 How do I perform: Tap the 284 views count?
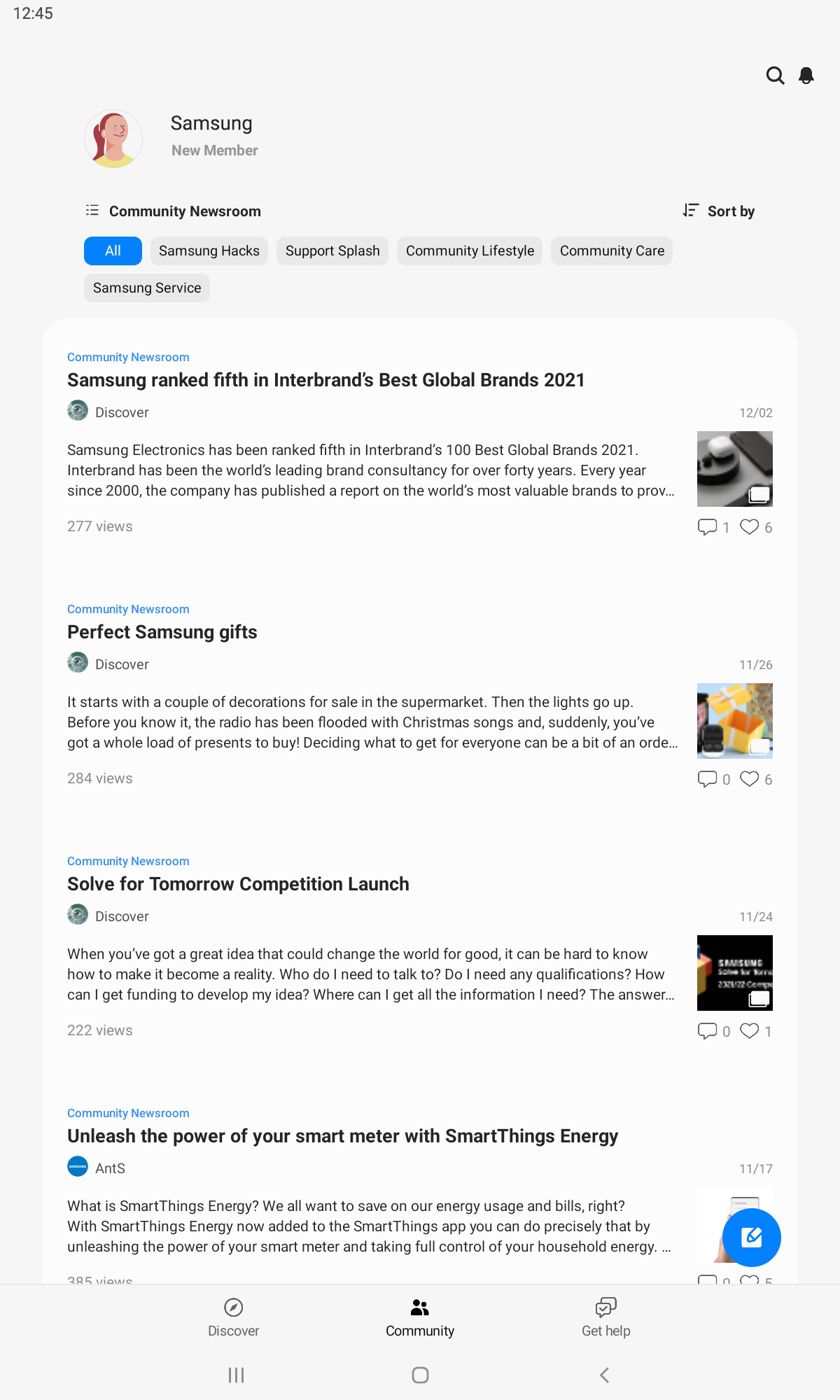click(x=100, y=778)
